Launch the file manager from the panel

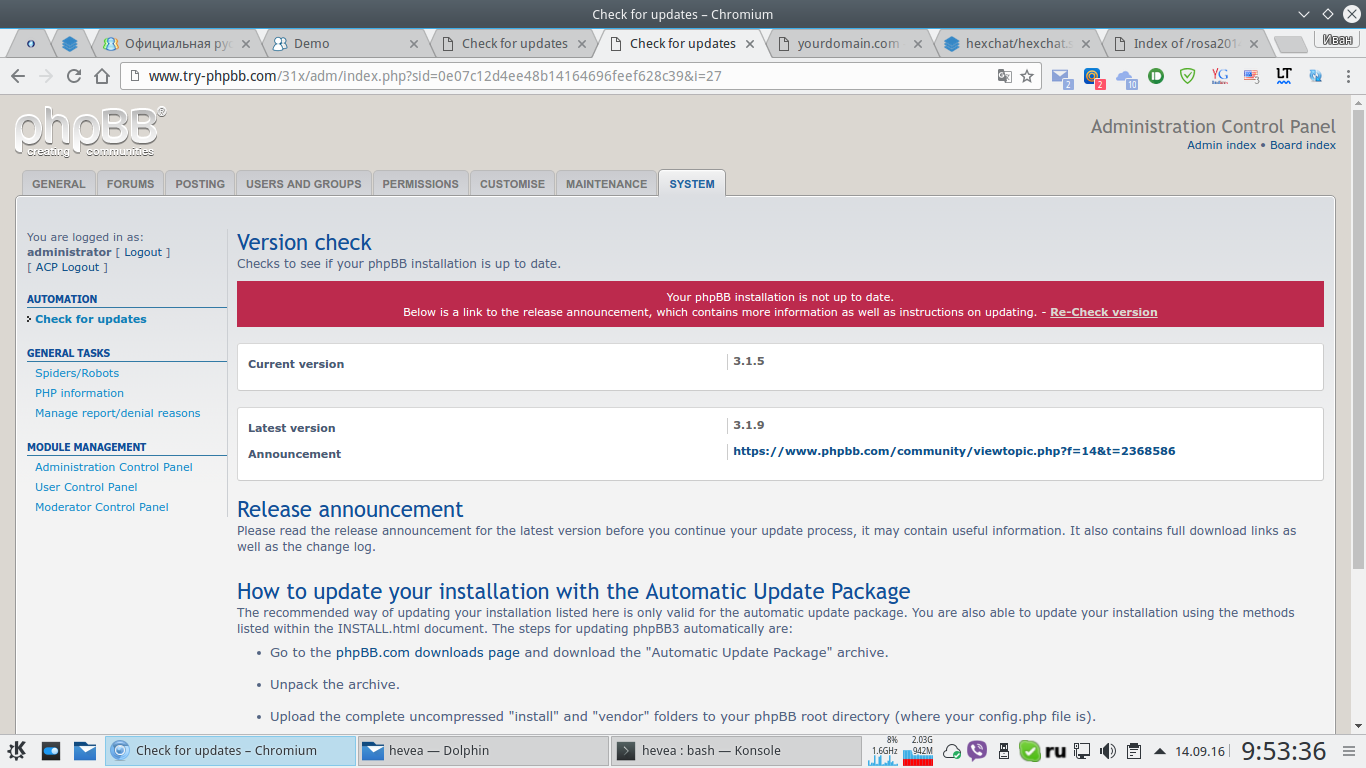[85, 750]
